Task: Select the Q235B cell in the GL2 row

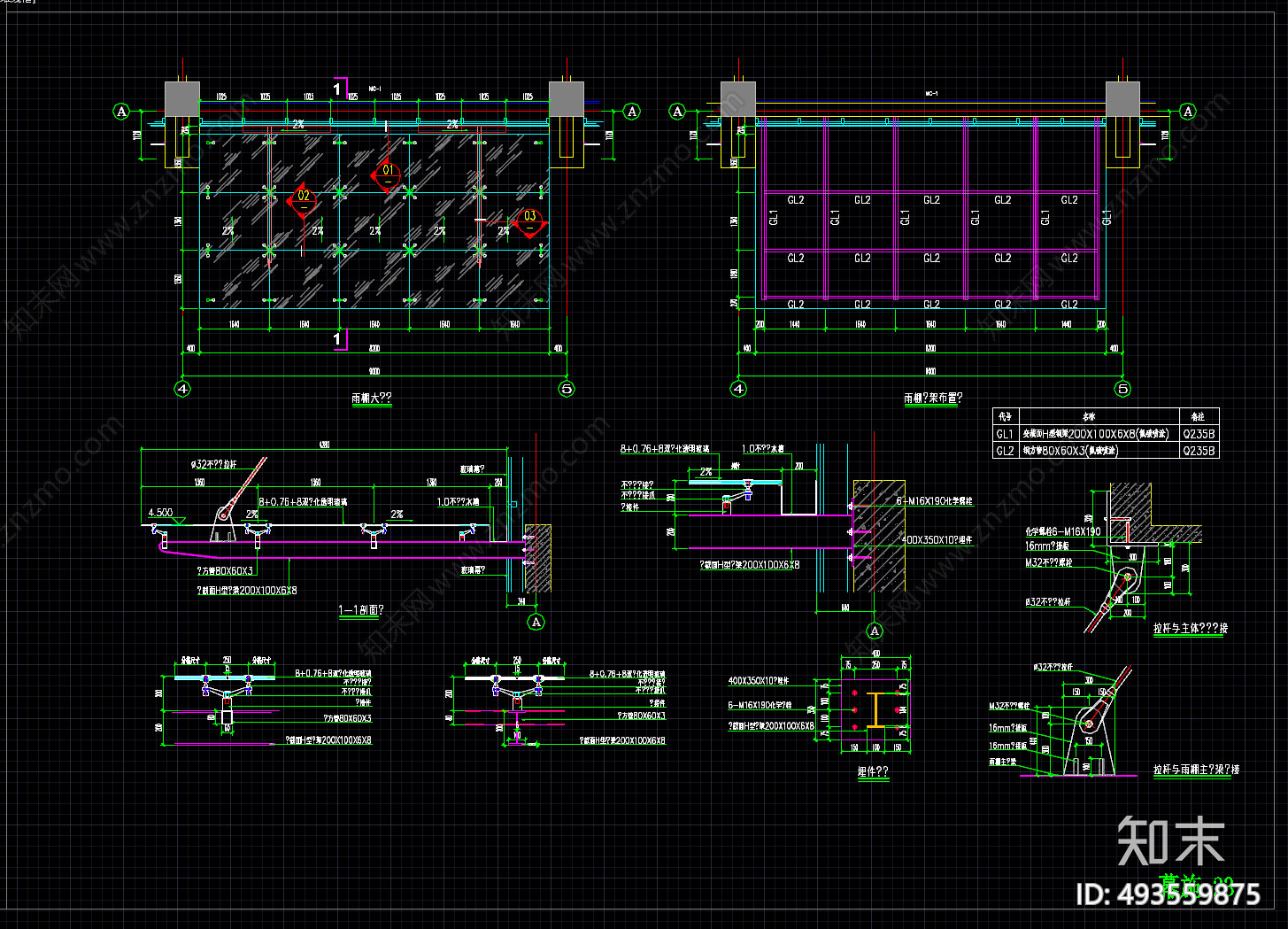Action: pos(1199,451)
